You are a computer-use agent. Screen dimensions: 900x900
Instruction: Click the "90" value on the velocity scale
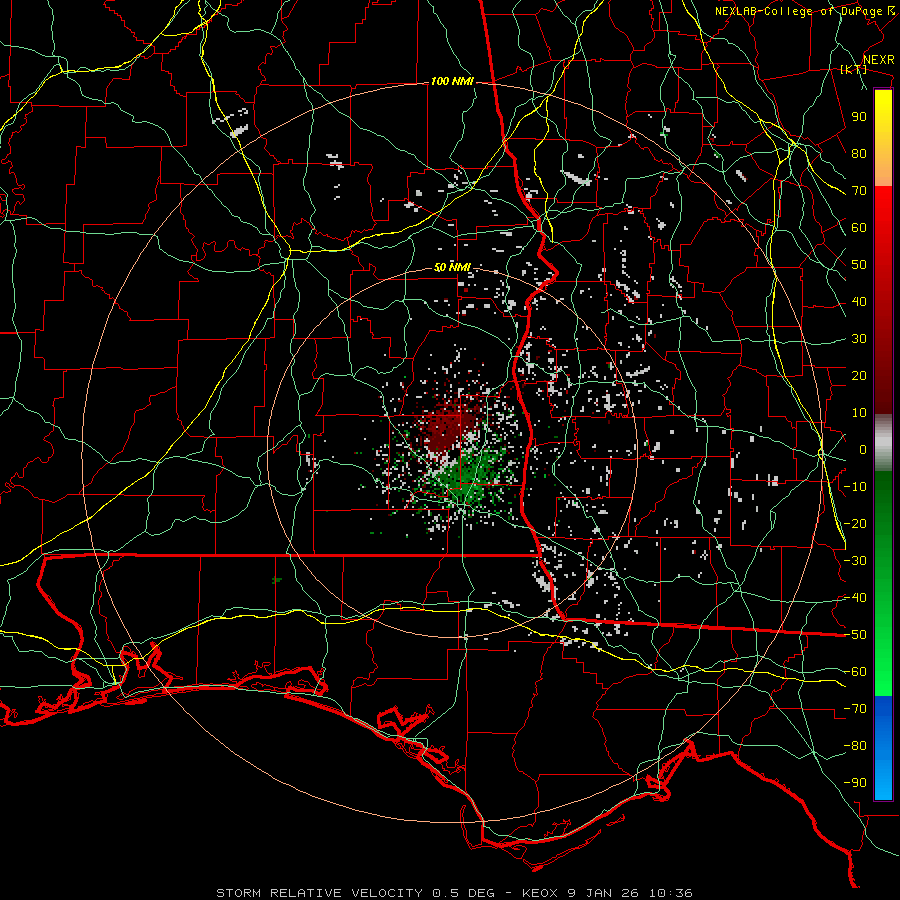[859, 117]
